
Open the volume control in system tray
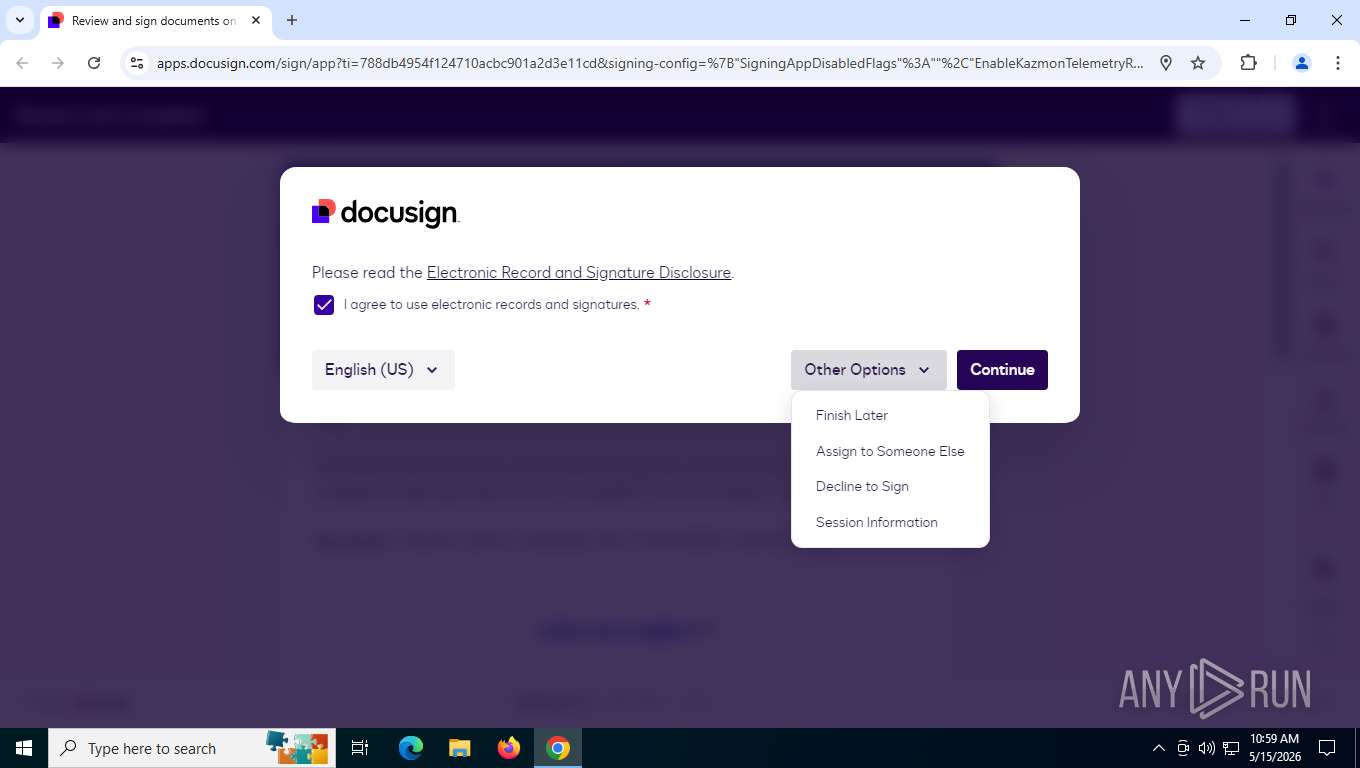1207,748
